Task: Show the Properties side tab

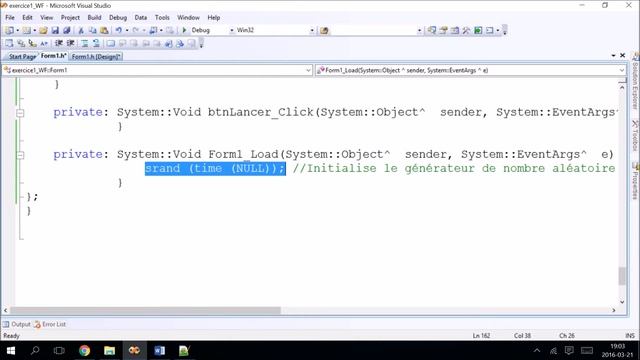Action: pyautogui.click(x=635, y=181)
